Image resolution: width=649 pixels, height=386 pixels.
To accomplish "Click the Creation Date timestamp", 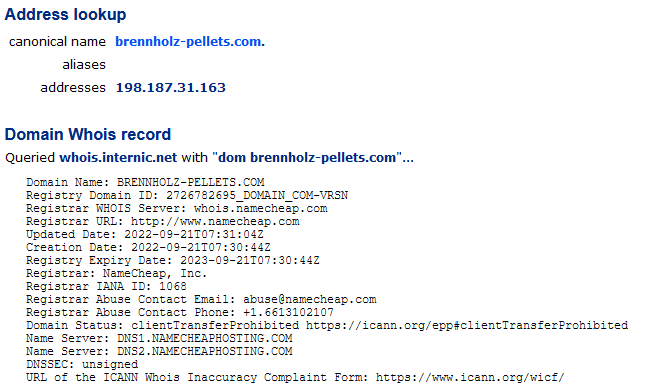I will 201,247.
